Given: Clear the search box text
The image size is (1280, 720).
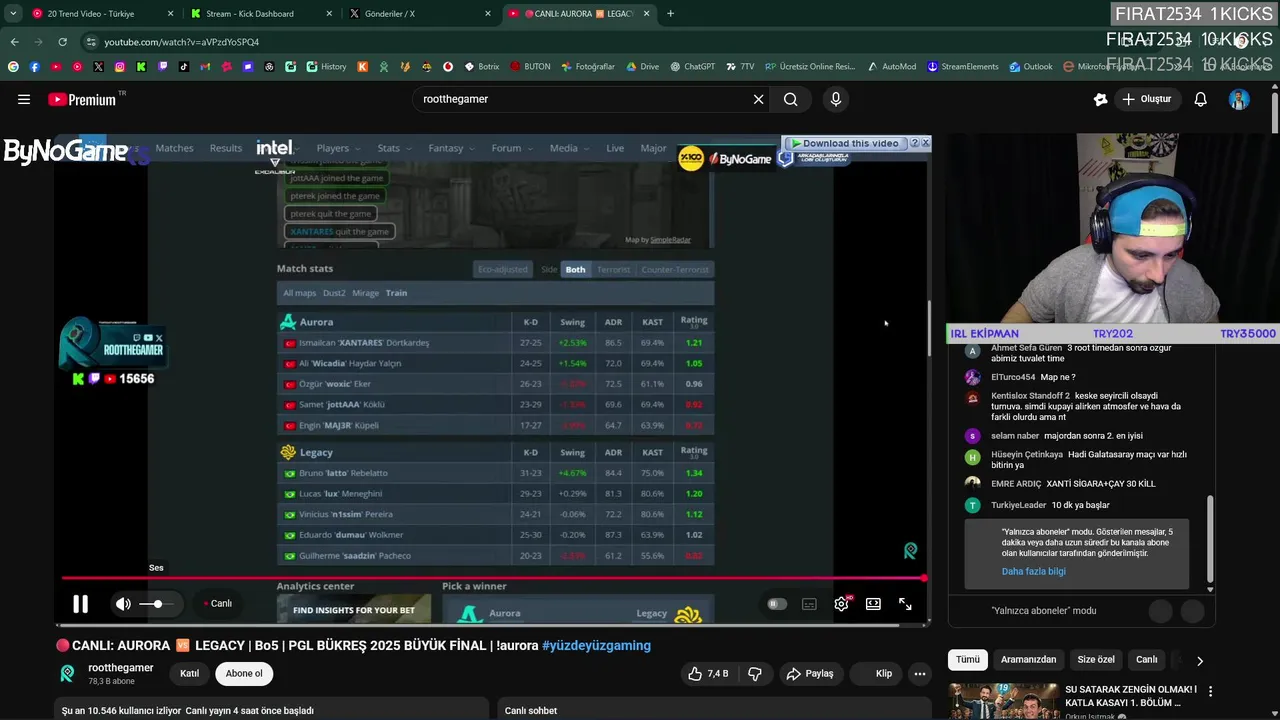Looking at the screenshot, I should [x=758, y=99].
